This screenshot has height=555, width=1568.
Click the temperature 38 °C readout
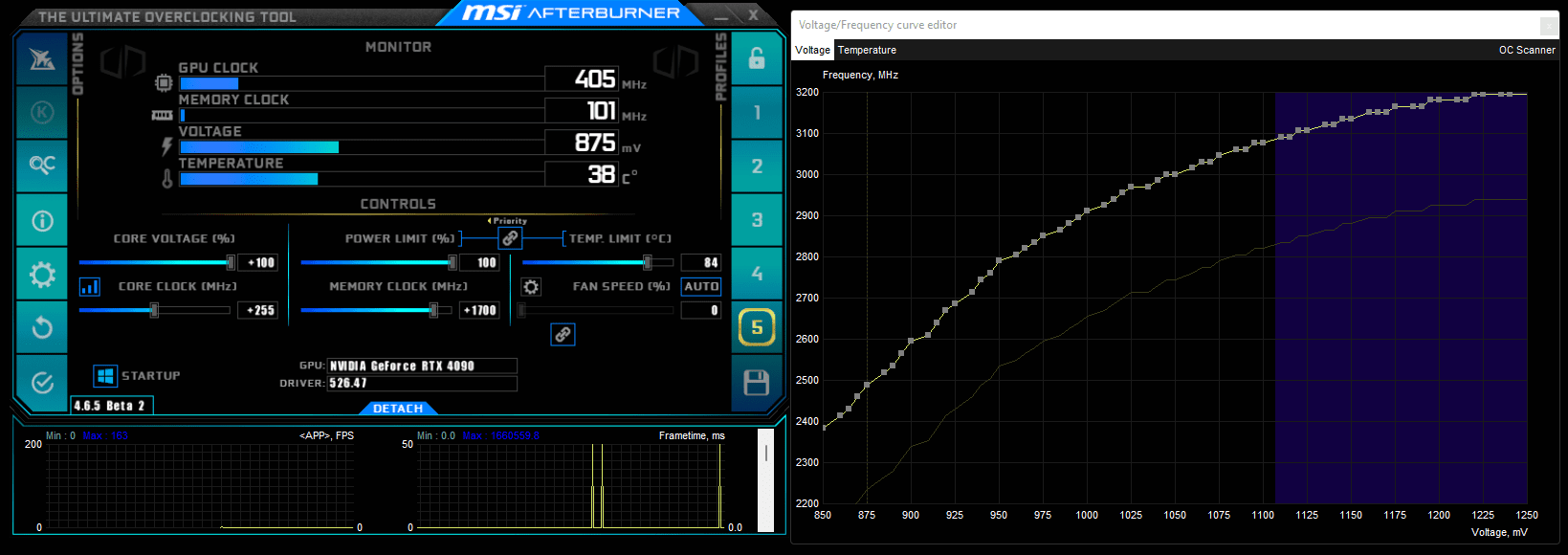(x=582, y=174)
